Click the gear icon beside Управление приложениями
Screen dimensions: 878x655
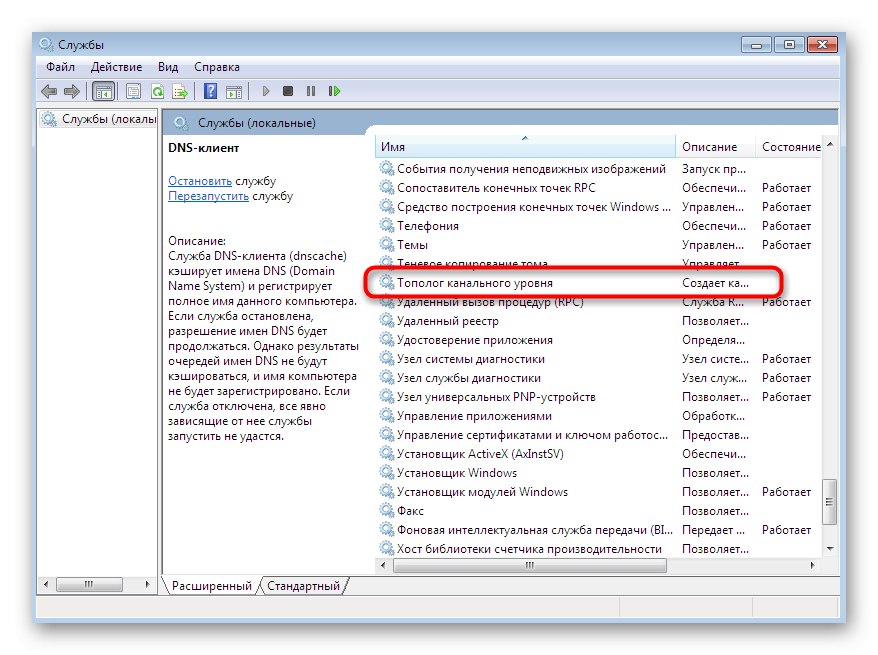coord(386,415)
